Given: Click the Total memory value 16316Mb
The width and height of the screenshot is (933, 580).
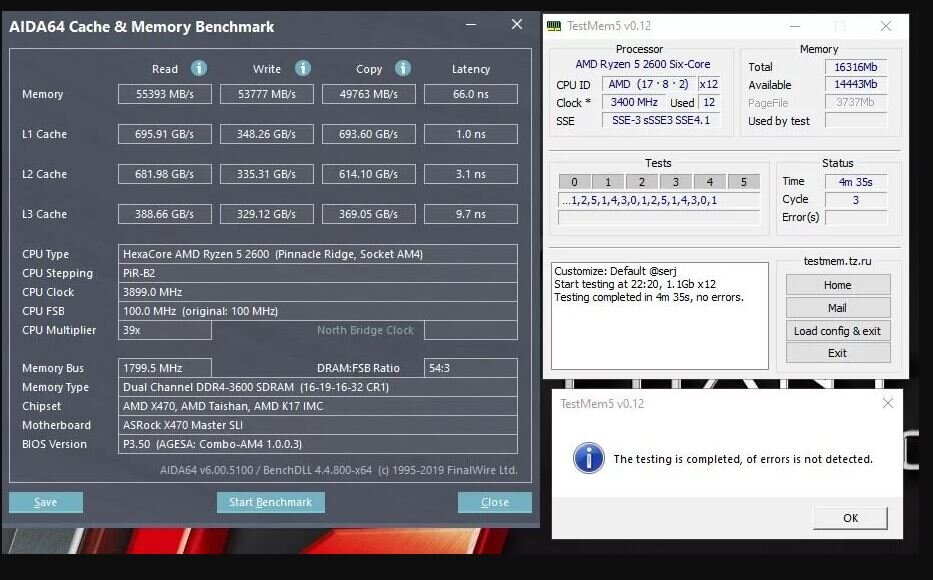Looking at the screenshot, I should (x=856, y=67).
